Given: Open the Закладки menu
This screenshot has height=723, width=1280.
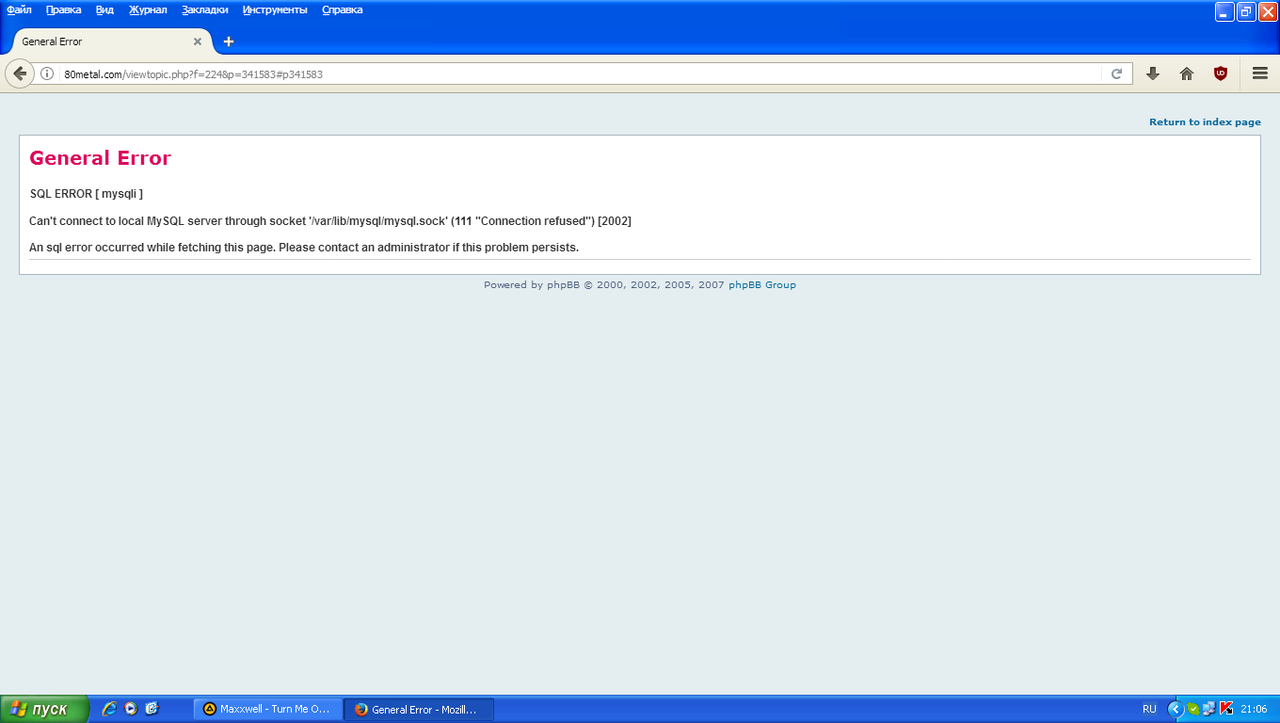Looking at the screenshot, I should click(x=205, y=10).
